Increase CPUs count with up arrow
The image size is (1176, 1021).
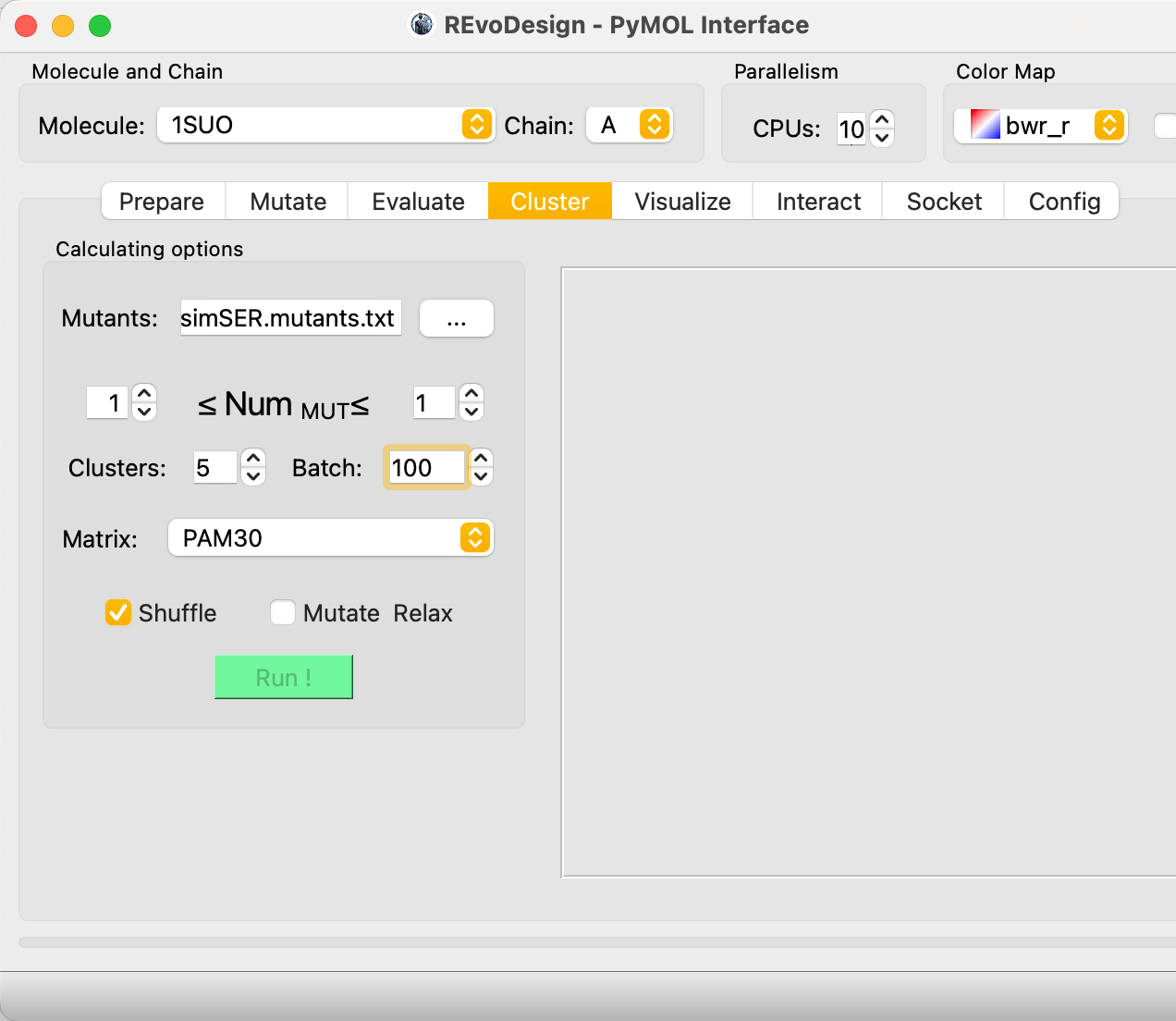click(883, 119)
